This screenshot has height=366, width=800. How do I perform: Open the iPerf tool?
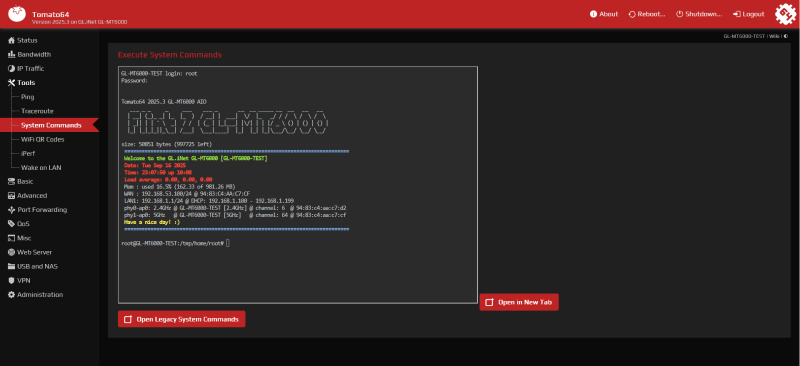point(28,153)
